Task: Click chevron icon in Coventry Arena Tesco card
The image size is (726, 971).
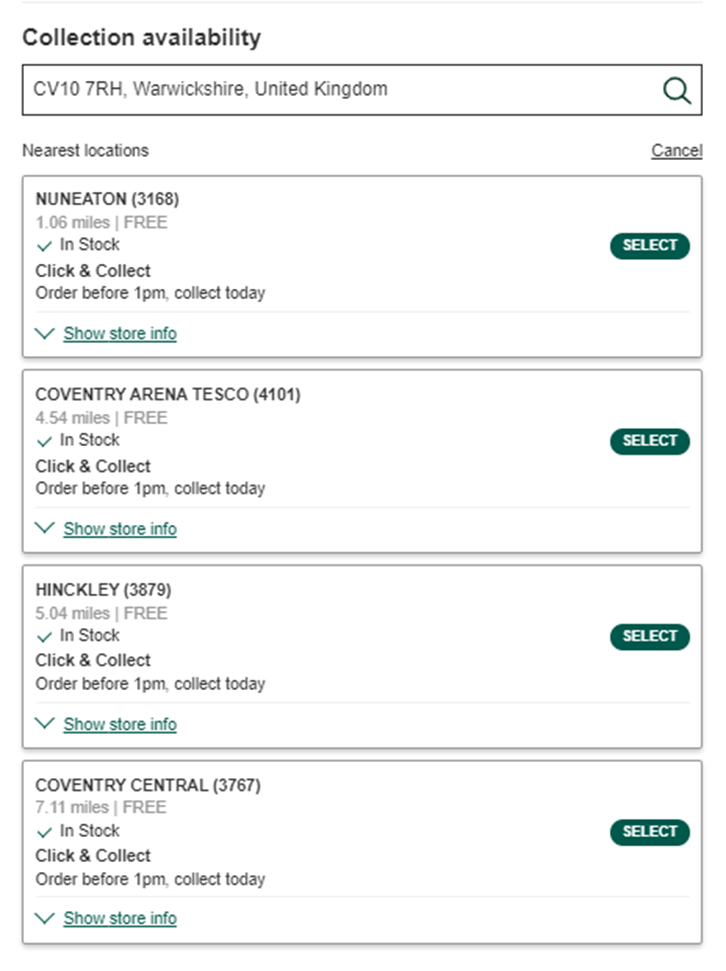Action: click(x=45, y=528)
